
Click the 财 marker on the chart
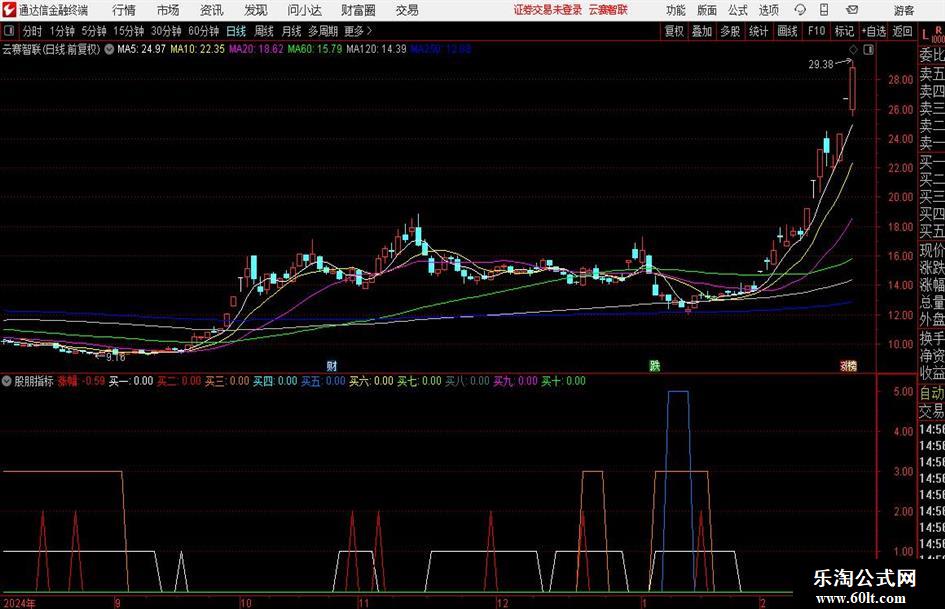tap(331, 365)
